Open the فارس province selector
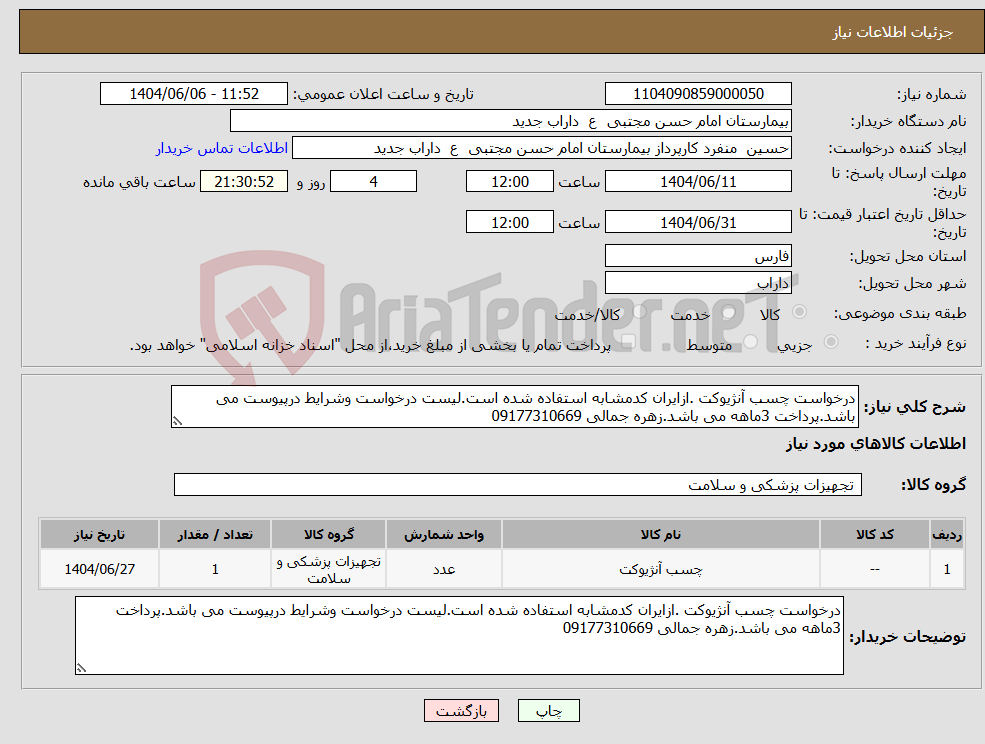The height and width of the screenshot is (744, 985). tap(698, 255)
